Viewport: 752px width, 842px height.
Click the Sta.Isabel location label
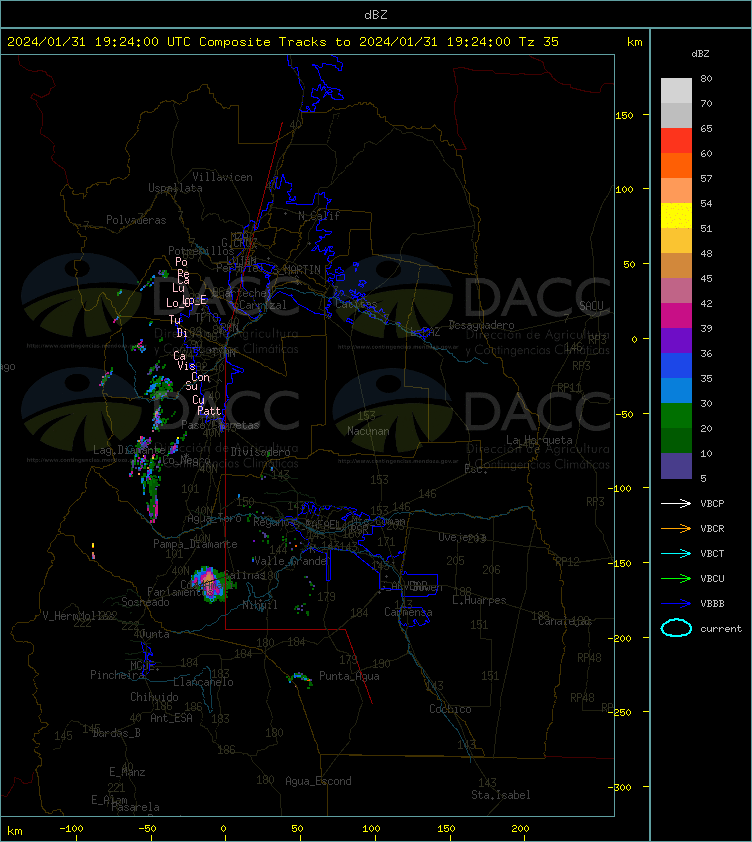click(501, 795)
